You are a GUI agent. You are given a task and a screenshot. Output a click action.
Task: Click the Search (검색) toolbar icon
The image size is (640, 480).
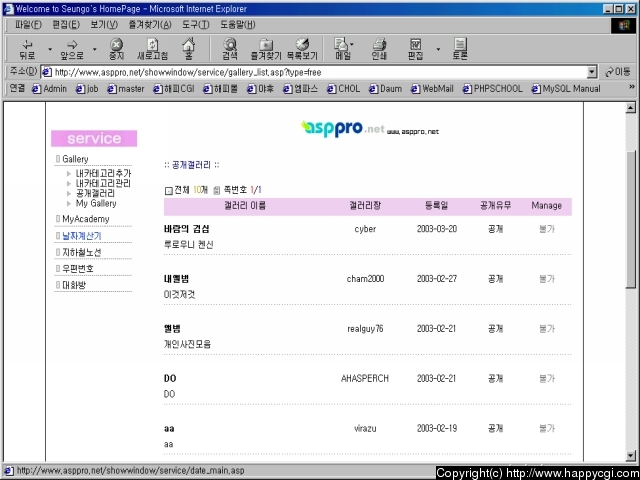pyautogui.click(x=230, y=49)
